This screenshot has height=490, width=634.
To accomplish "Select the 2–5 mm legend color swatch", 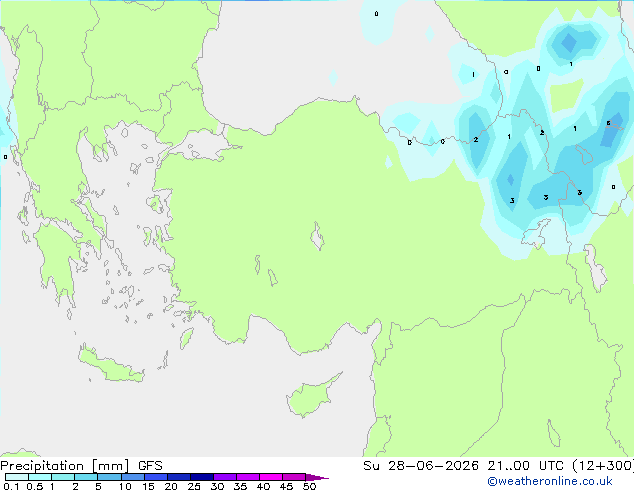I will (87, 477).
